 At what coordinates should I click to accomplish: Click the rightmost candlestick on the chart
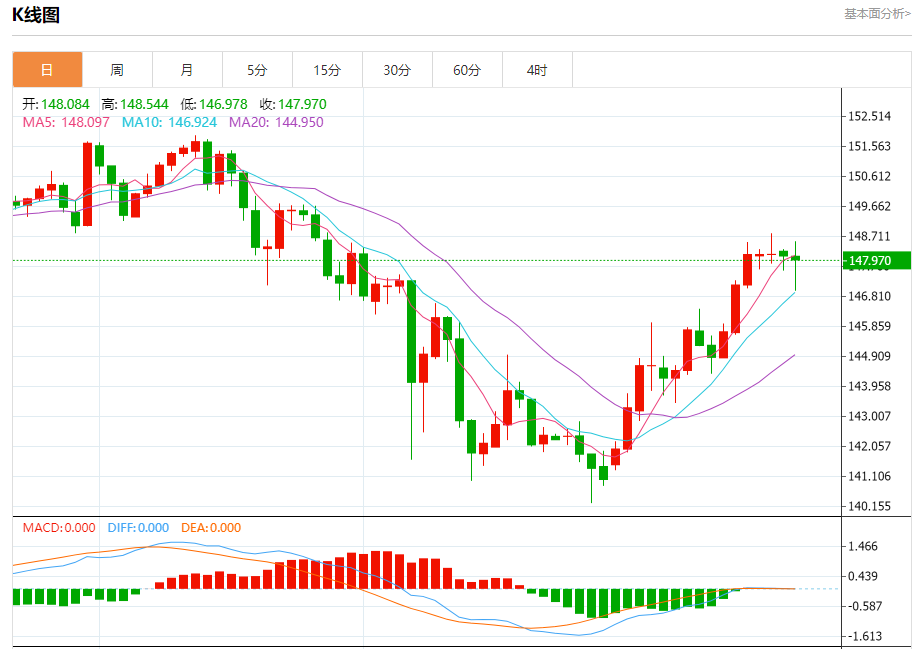[796, 258]
